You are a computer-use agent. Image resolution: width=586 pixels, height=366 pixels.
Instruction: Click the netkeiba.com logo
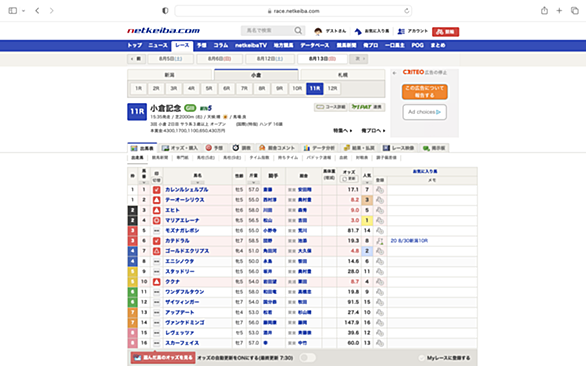[x=164, y=31]
